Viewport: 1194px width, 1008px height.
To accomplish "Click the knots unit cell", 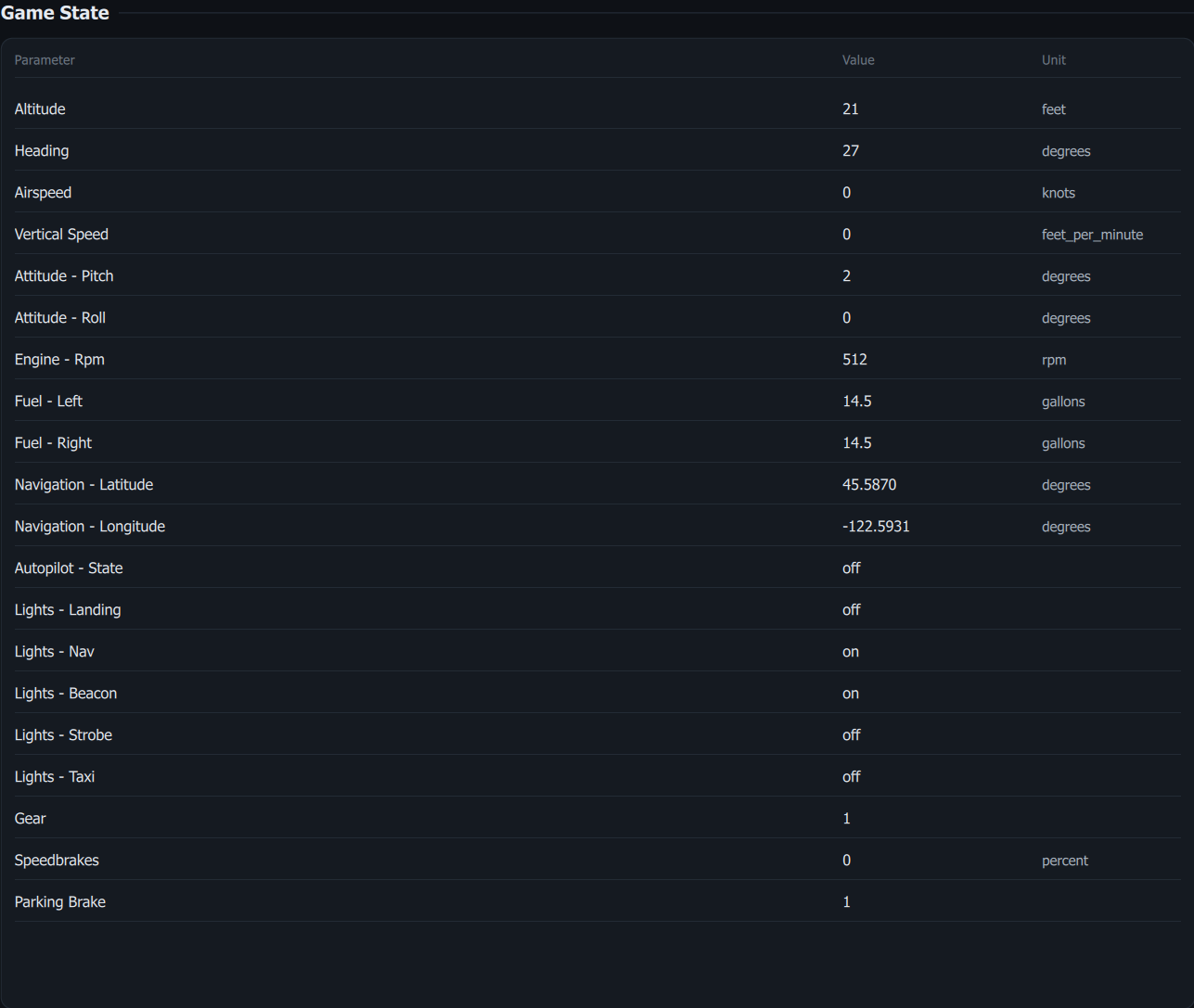I will coord(1059,193).
